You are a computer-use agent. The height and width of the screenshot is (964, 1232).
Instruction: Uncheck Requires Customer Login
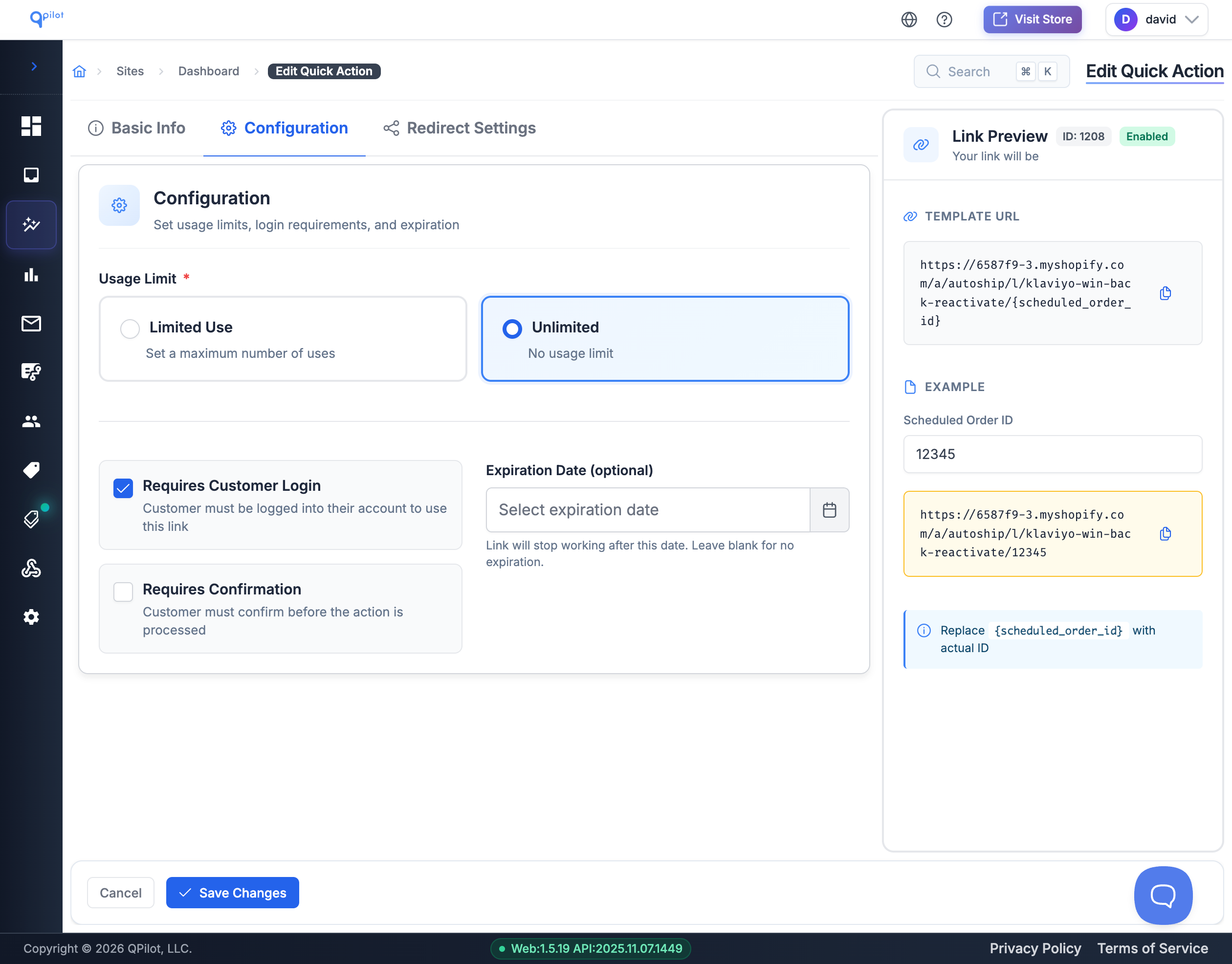tap(123, 488)
